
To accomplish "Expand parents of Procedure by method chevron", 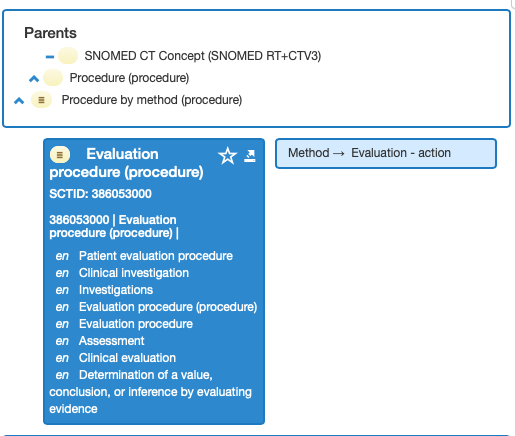I will click(19, 101).
